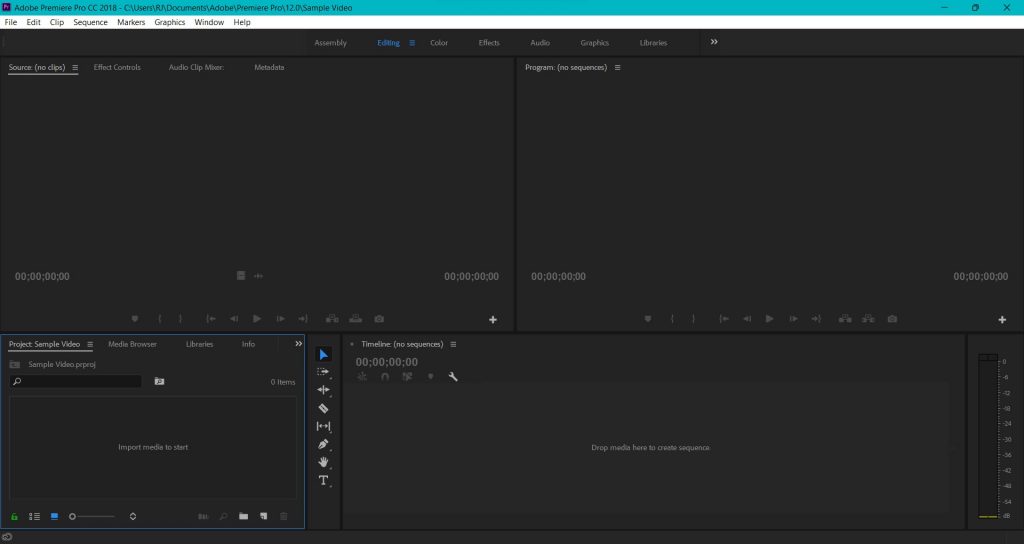The image size is (1024, 544).
Task: Show workspace overflow chevrons
Action: [714, 42]
